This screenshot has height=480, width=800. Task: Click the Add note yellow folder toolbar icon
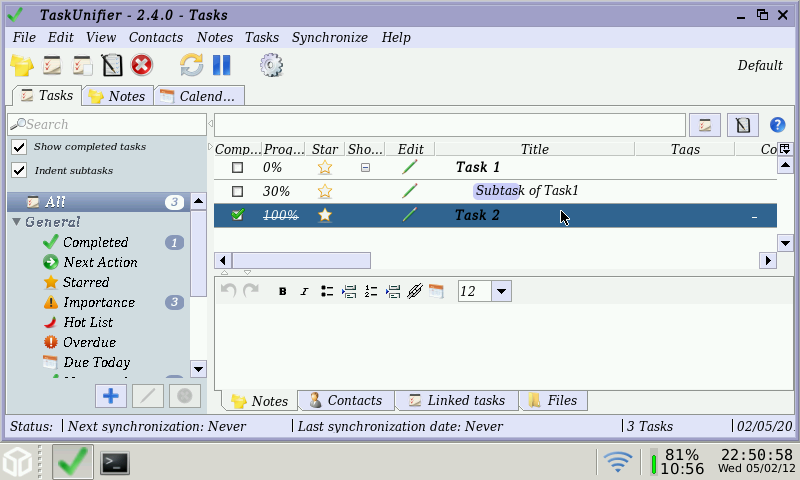tap(21, 65)
